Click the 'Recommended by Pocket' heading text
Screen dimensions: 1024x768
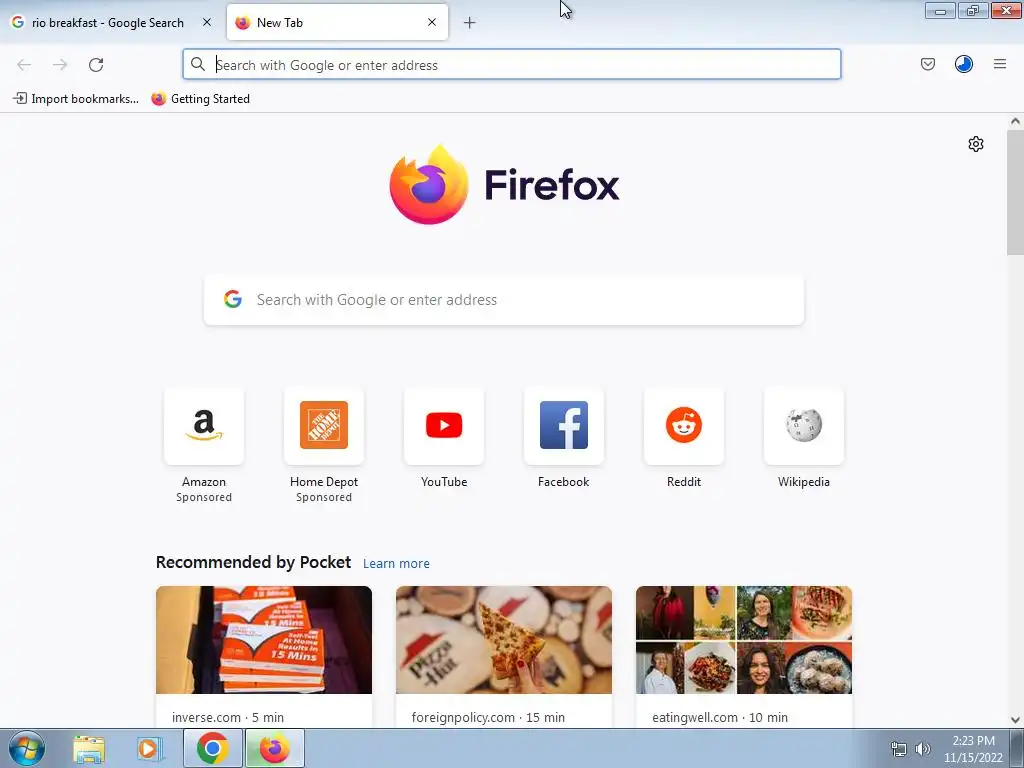[x=253, y=562]
